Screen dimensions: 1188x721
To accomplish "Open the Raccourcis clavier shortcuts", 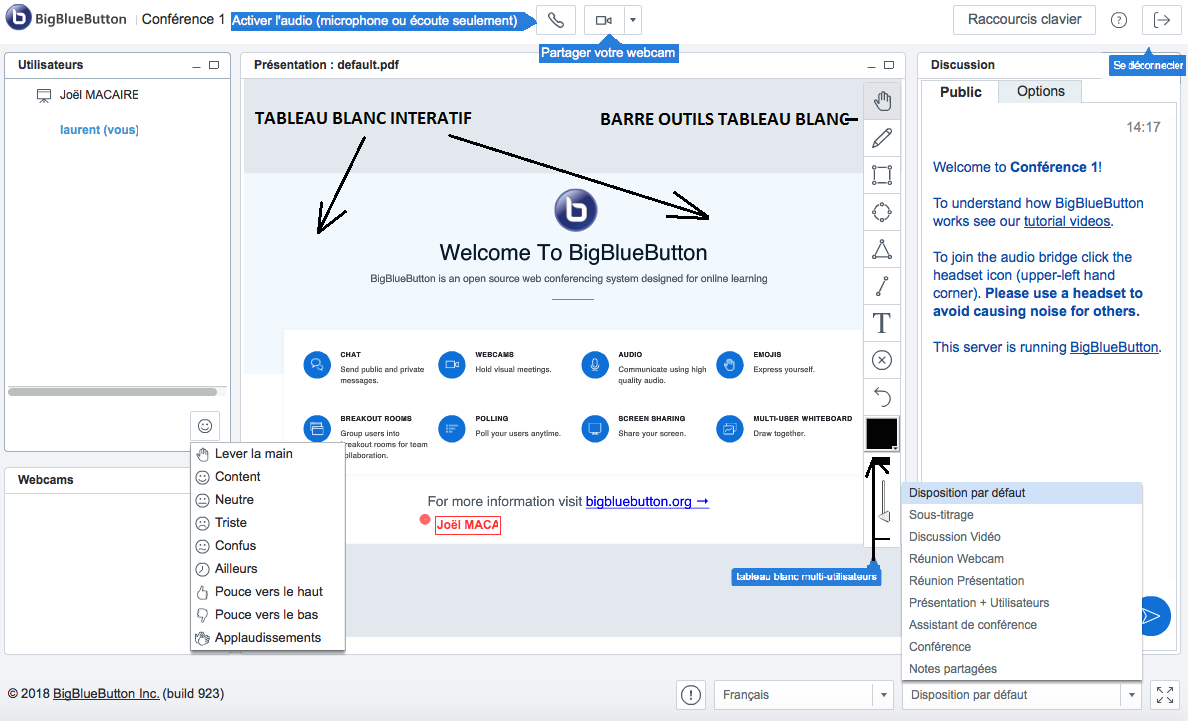I will 1024,20.
